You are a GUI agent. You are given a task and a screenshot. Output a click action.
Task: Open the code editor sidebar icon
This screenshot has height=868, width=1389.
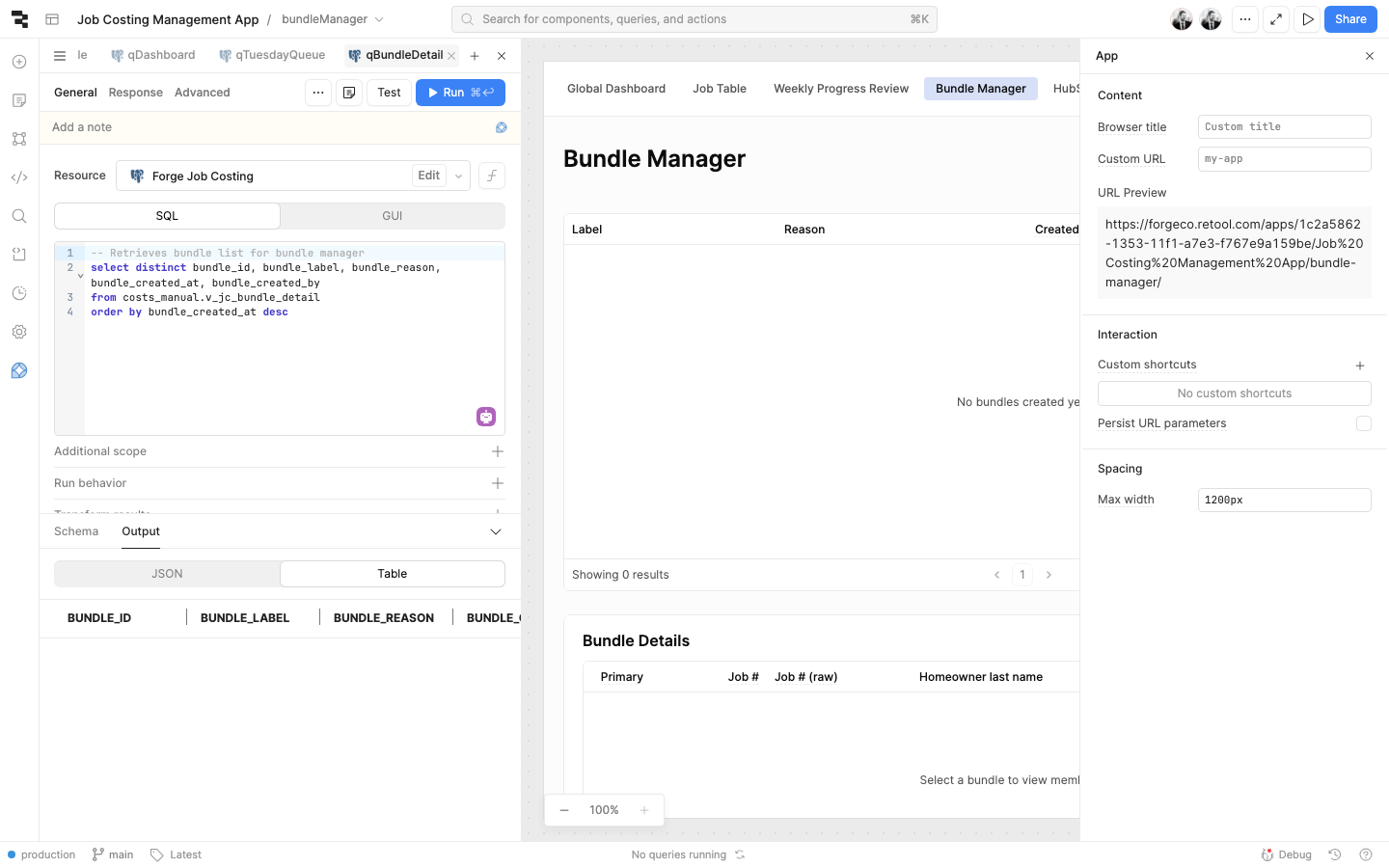pyautogui.click(x=19, y=177)
